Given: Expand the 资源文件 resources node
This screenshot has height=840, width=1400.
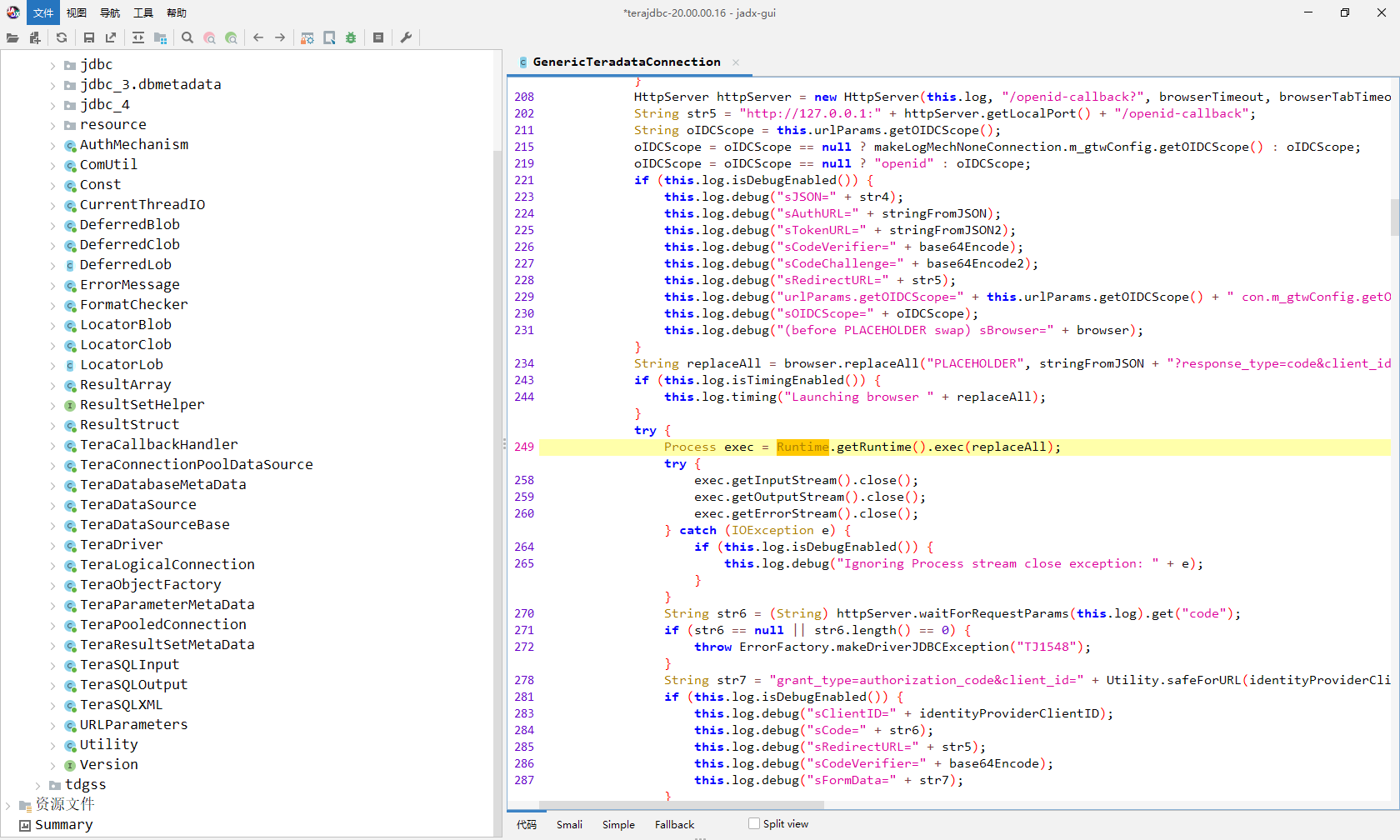Looking at the screenshot, I should 8,805.
